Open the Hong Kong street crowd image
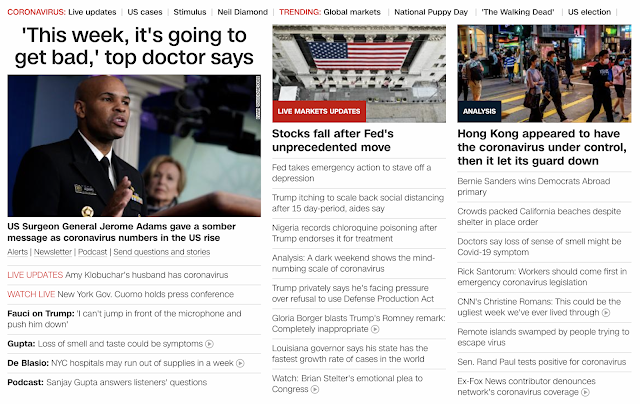640x404 pixels. (544, 73)
